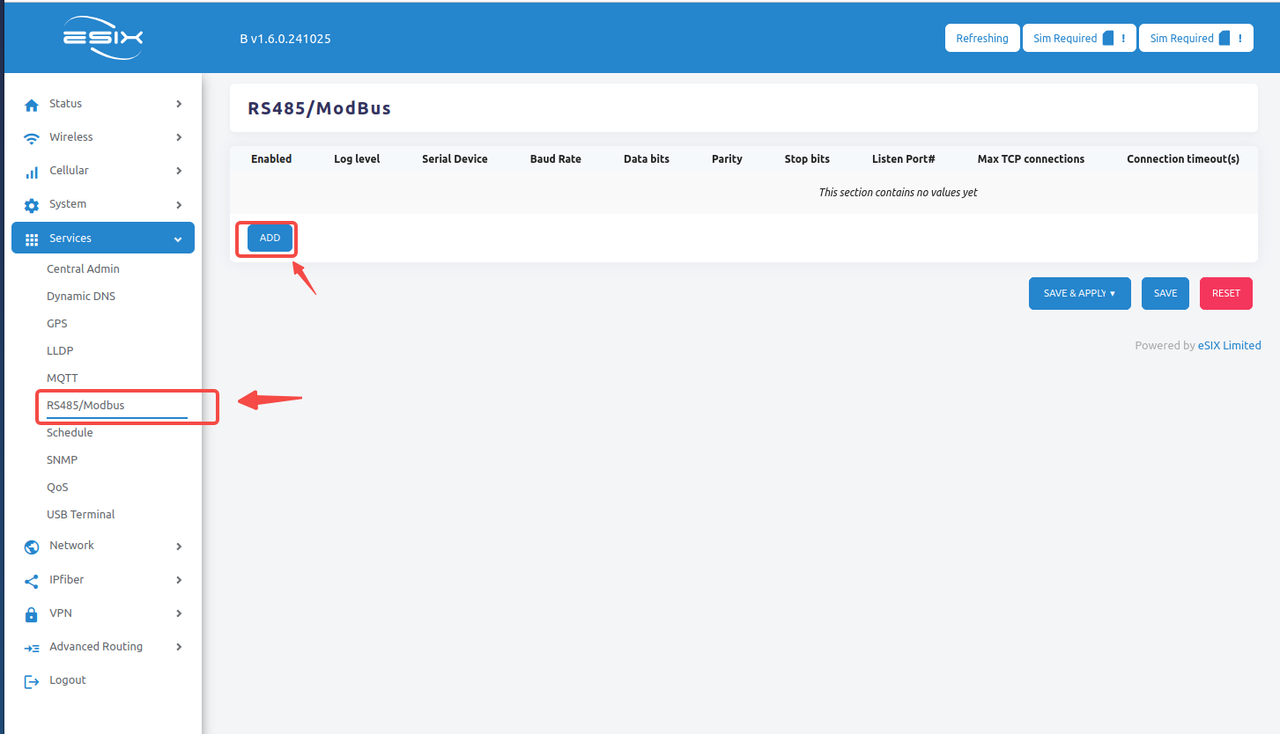1280x734 pixels.
Task: Click the VPN padlock icon
Action: pyautogui.click(x=31, y=614)
